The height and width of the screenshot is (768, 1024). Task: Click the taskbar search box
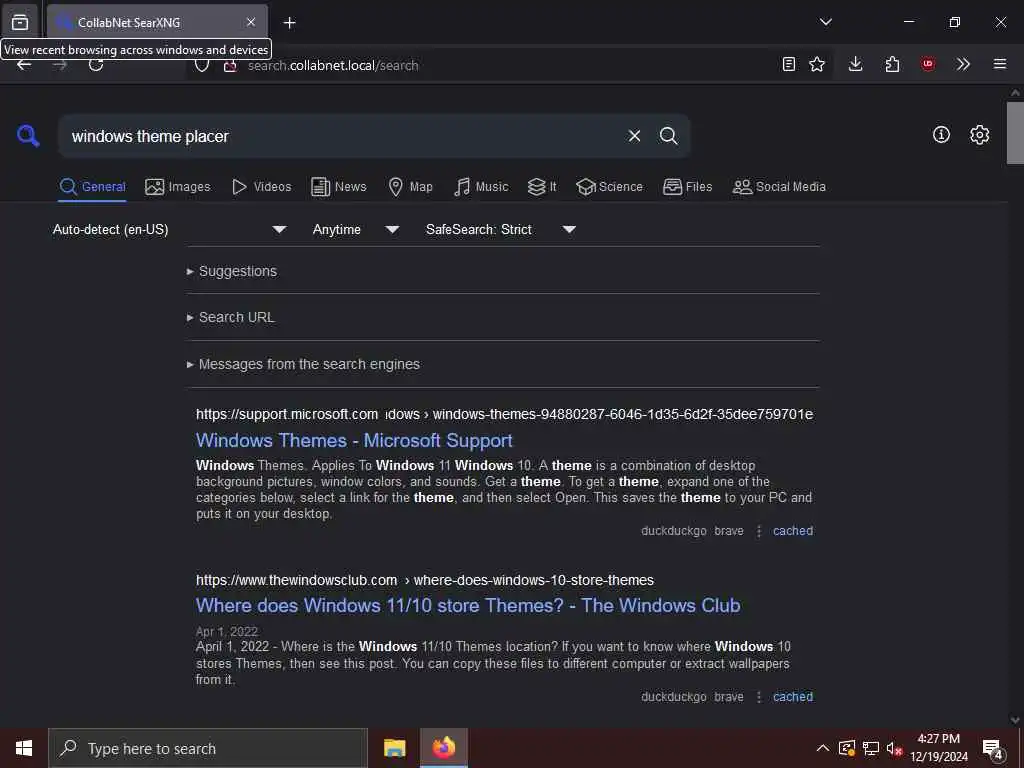pos(208,748)
